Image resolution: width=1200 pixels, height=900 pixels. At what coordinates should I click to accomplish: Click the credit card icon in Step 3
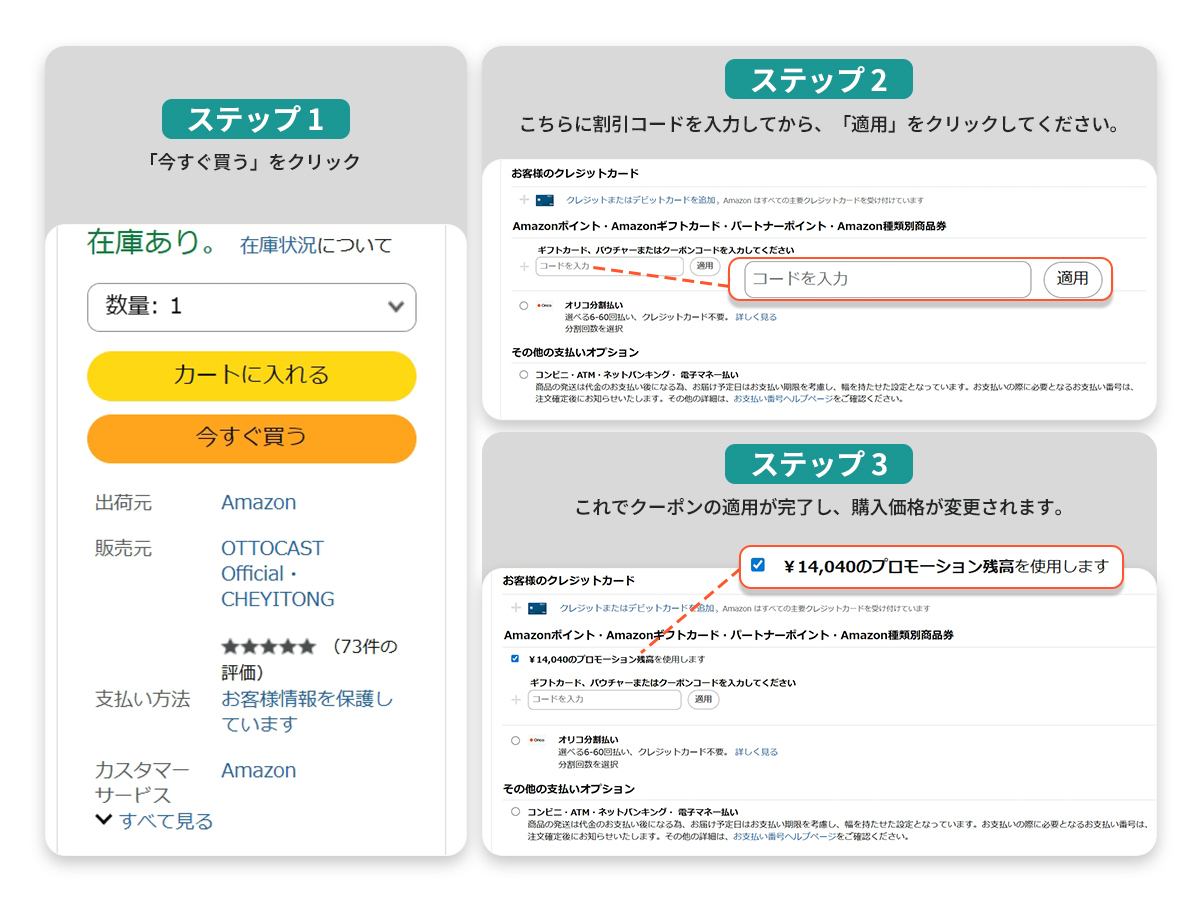click(x=537, y=608)
